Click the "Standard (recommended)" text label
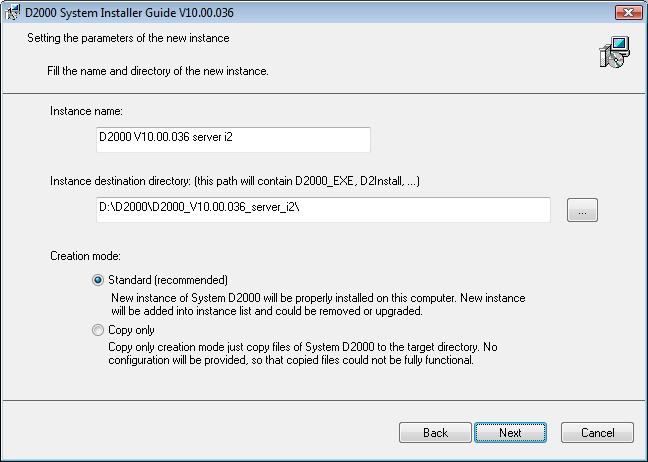 coord(168,280)
